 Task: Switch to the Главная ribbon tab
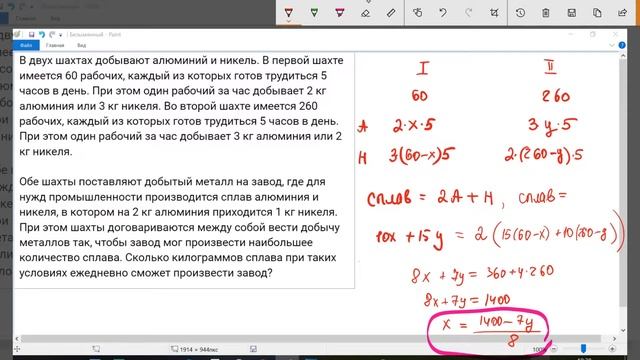(55, 45)
